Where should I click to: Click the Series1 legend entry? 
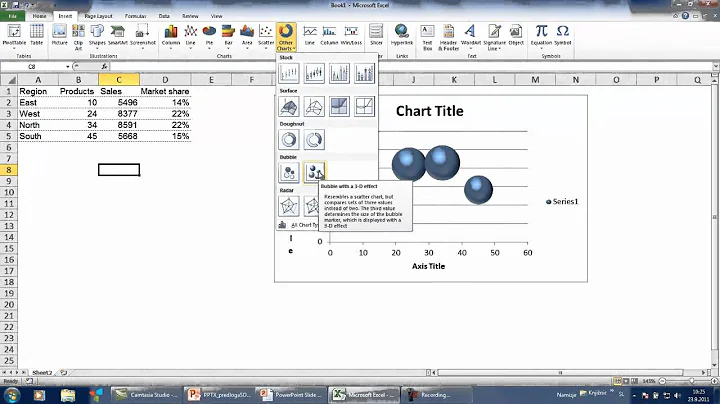click(562, 202)
